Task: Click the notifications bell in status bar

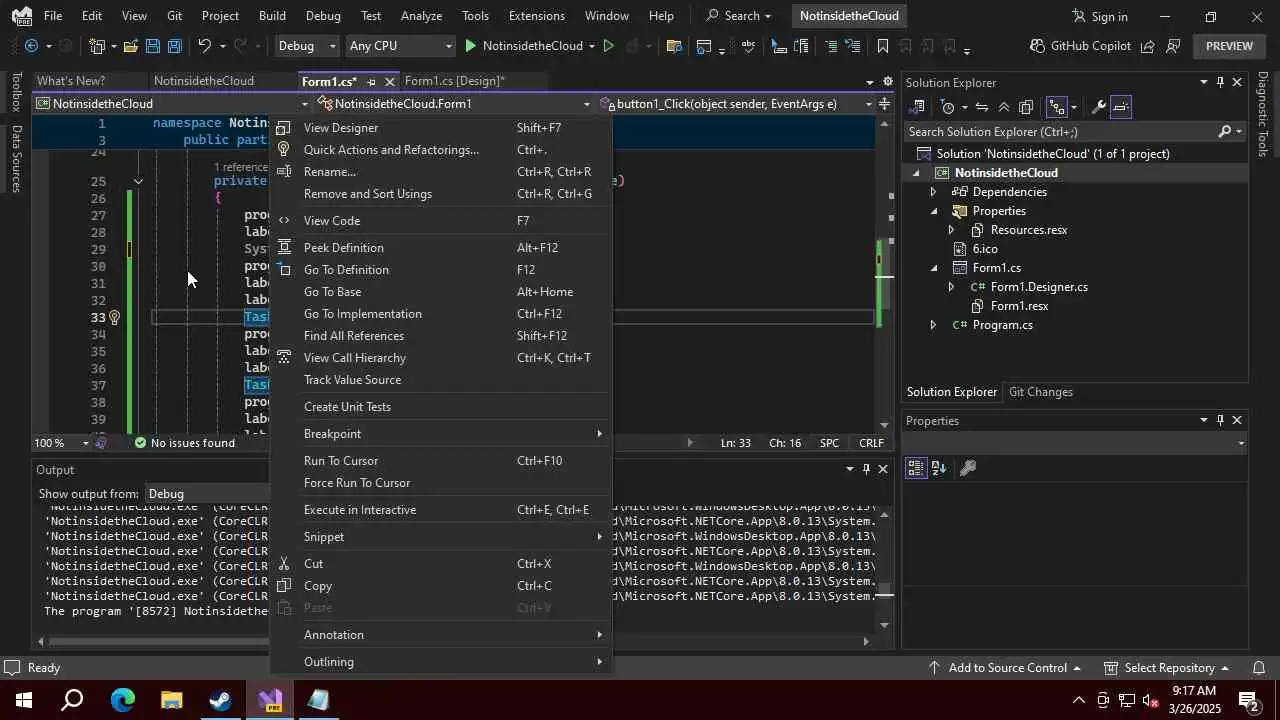Action: (x=1259, y=668)
